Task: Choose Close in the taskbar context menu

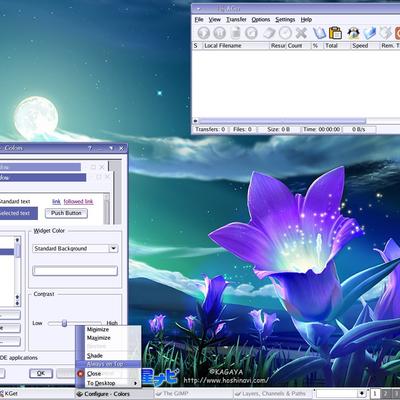Action: tap(108, 374)
